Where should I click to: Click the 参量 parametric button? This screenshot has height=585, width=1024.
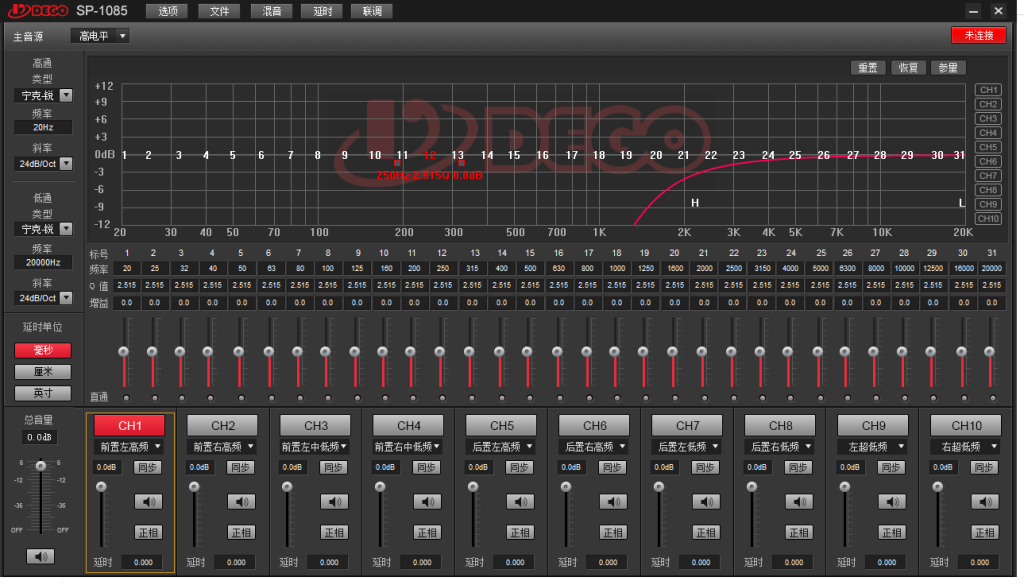coord(948,67)
